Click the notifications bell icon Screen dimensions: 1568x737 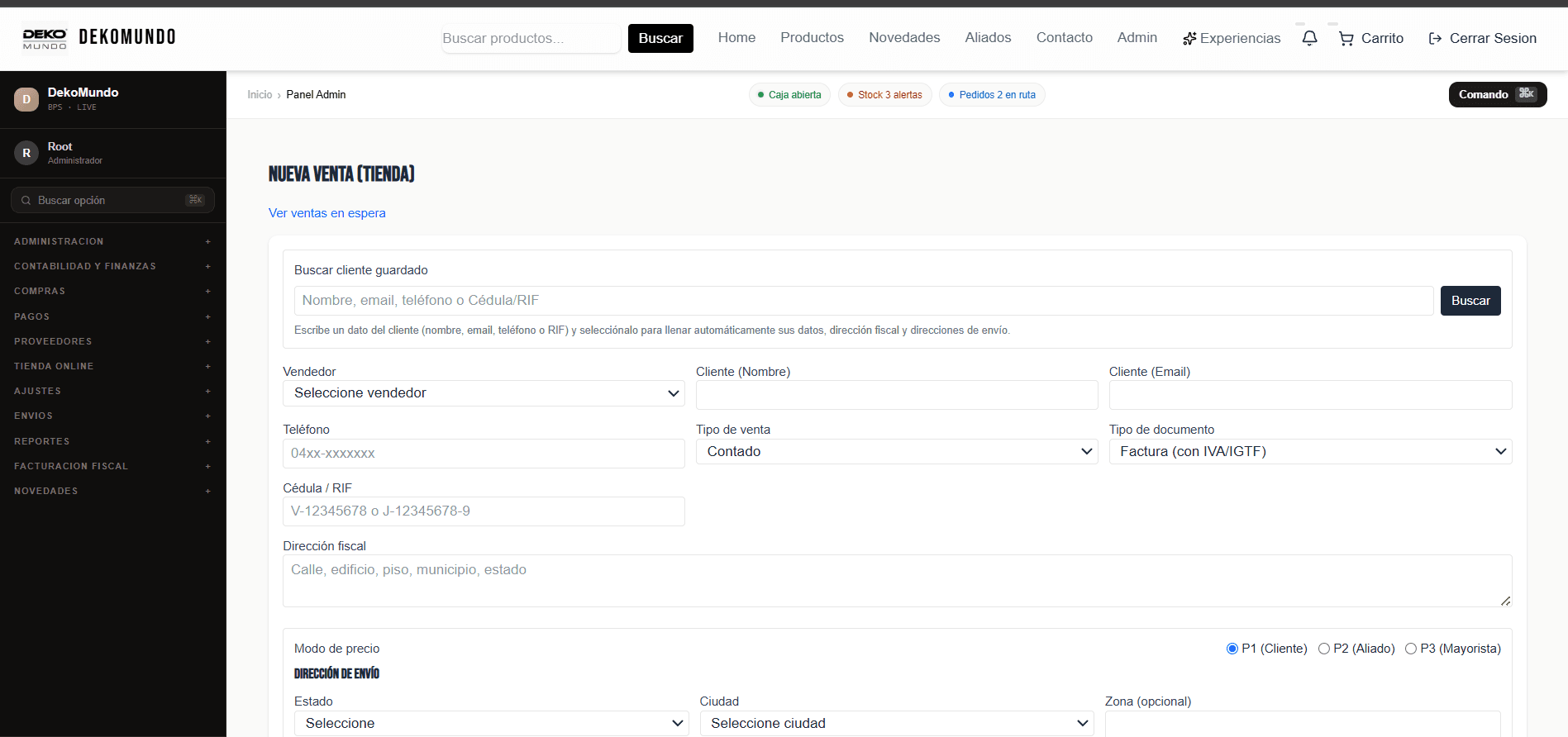click(x=1309, y=38)
